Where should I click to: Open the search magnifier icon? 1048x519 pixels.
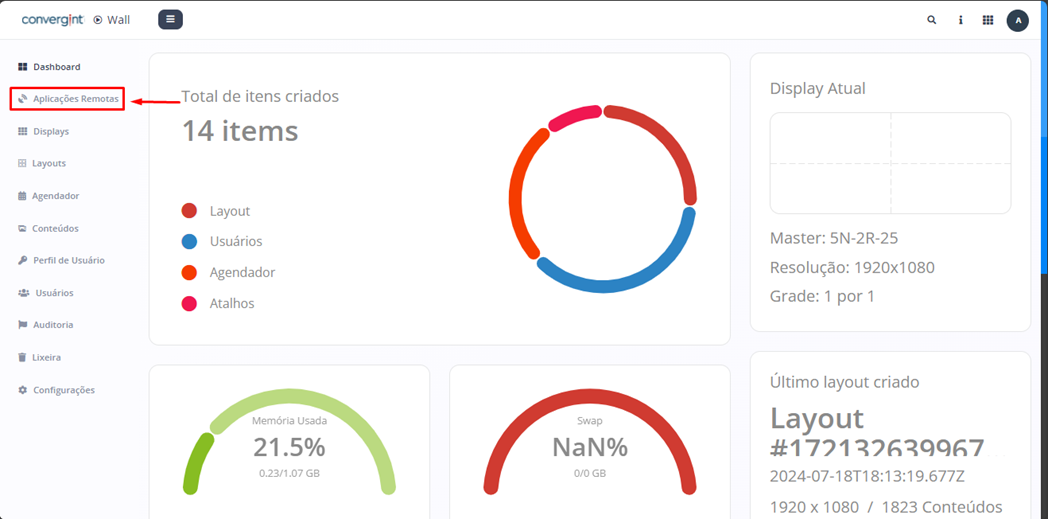932,20
